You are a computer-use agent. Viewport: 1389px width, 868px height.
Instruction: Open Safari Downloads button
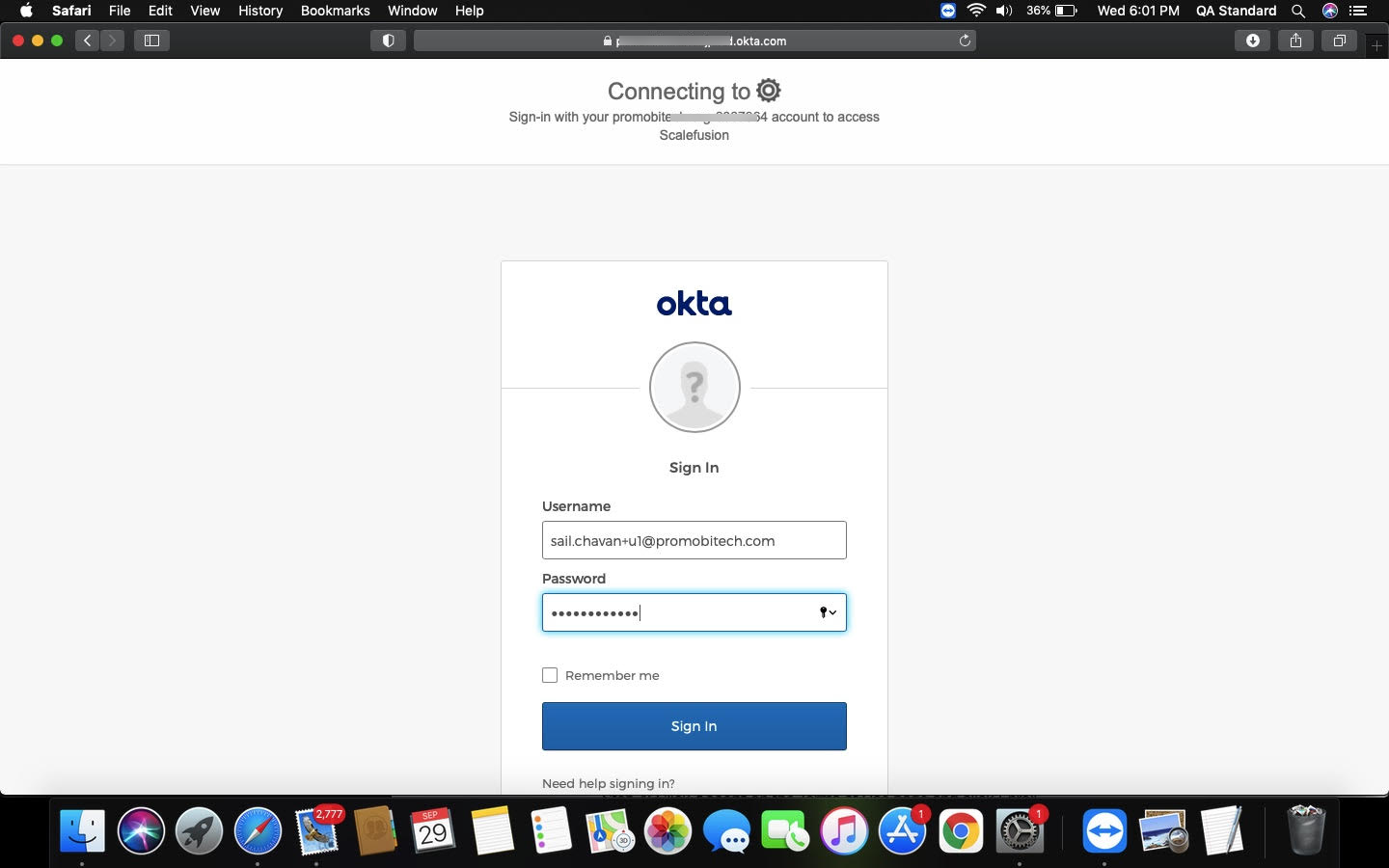[x=1252, y=41]
